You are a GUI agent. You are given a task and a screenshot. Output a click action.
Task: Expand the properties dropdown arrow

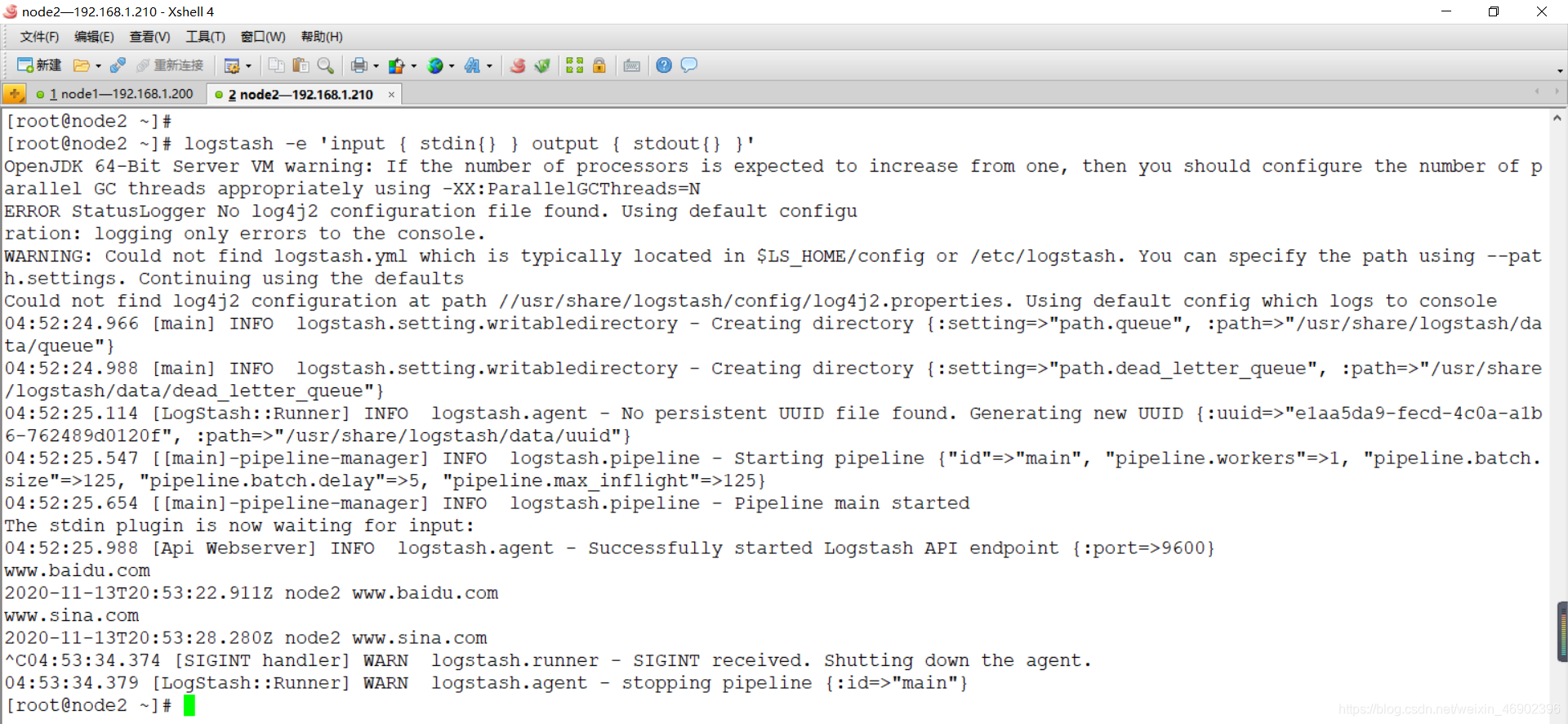248,66
